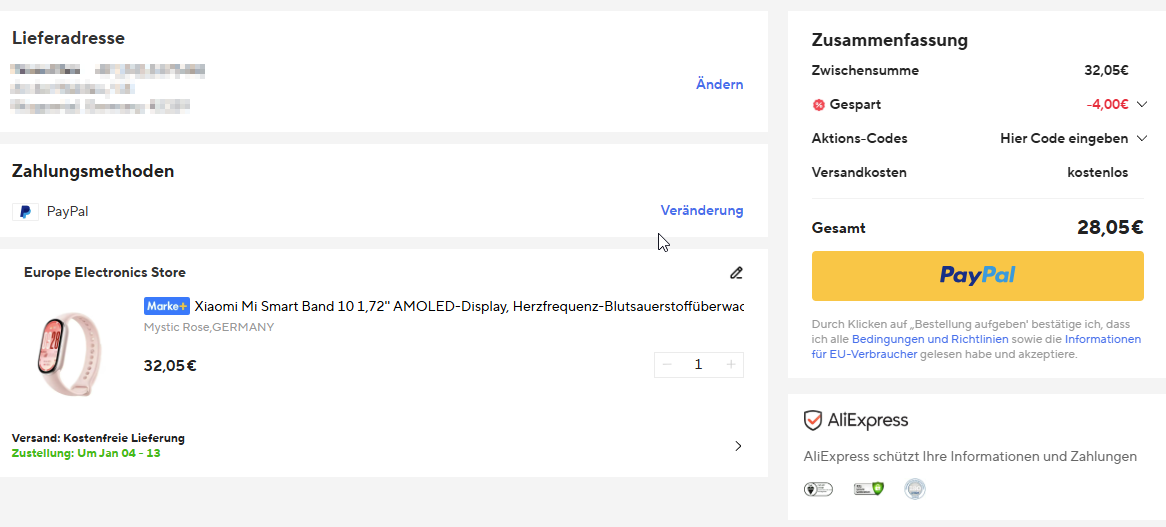Click the blue round ISO certification seal

point(914,489)
